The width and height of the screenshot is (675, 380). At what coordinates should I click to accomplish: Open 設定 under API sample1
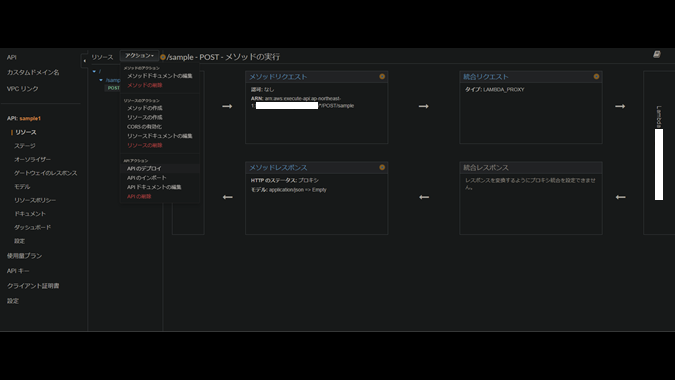(19, 241)
